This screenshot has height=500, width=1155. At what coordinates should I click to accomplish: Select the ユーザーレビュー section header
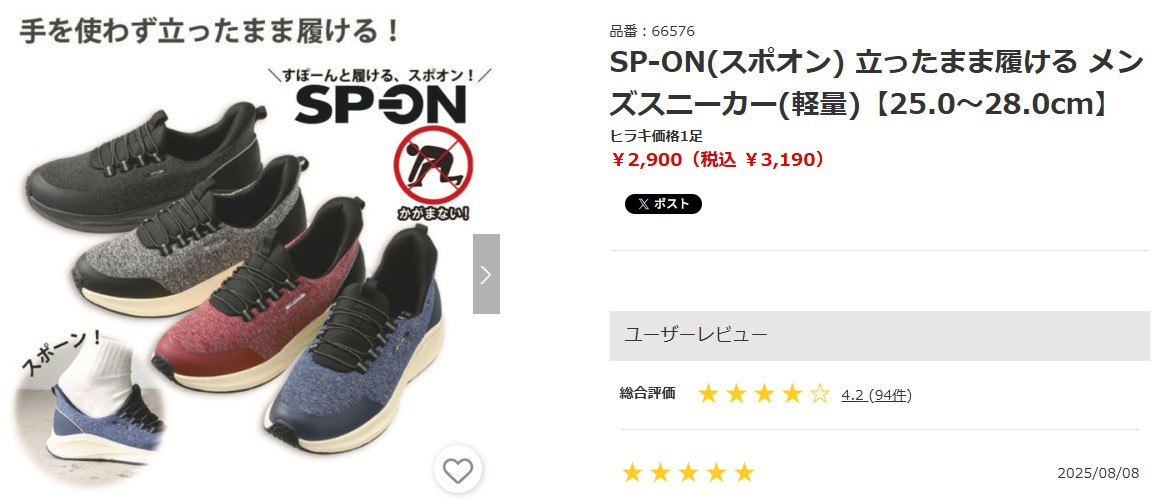880,335
